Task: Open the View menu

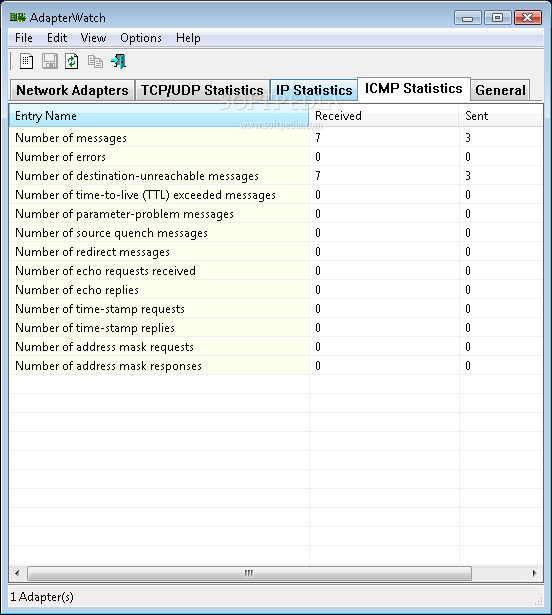Action: (x=93, y=38)
